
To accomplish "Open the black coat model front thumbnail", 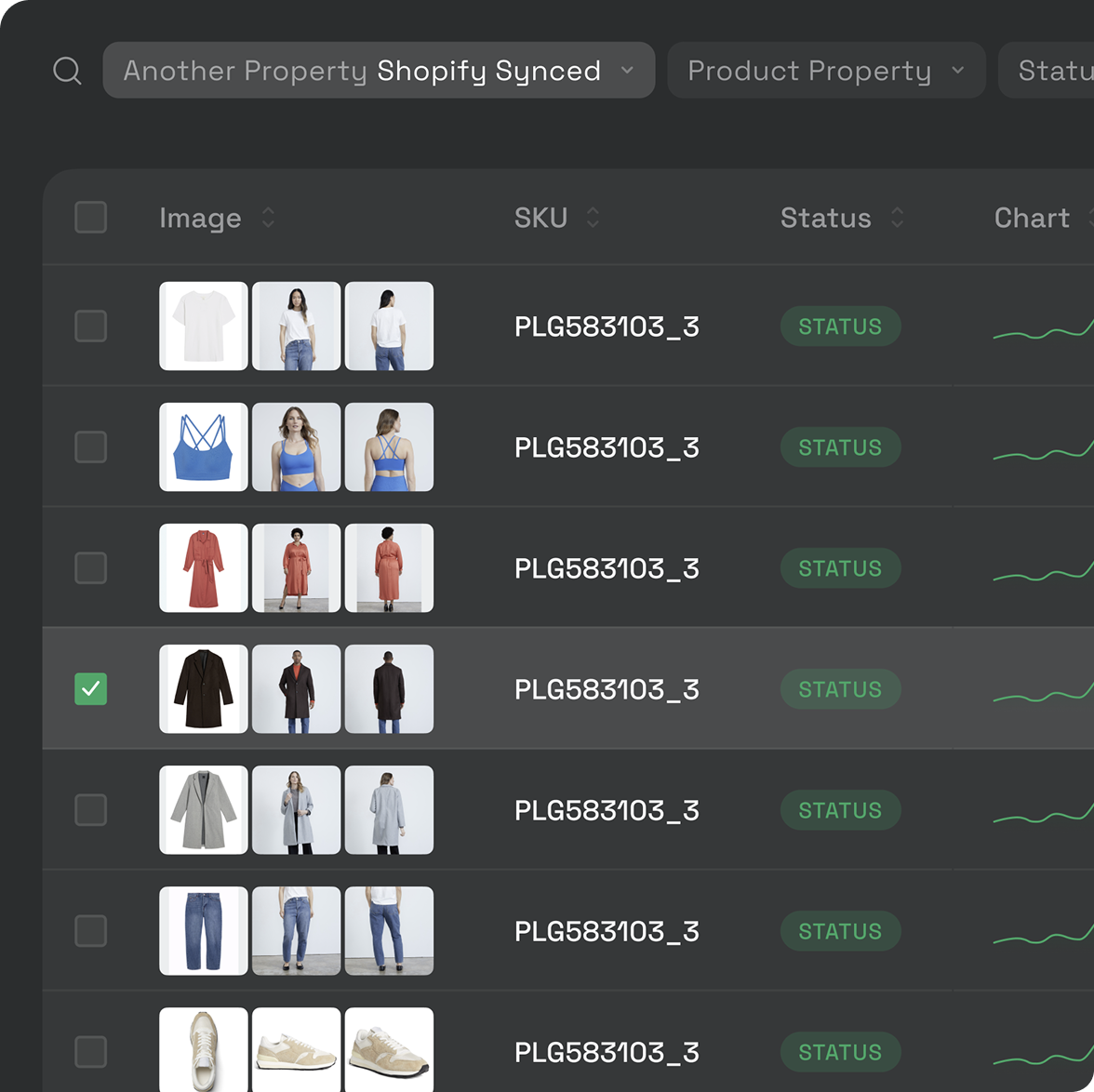I will point(297,688).
